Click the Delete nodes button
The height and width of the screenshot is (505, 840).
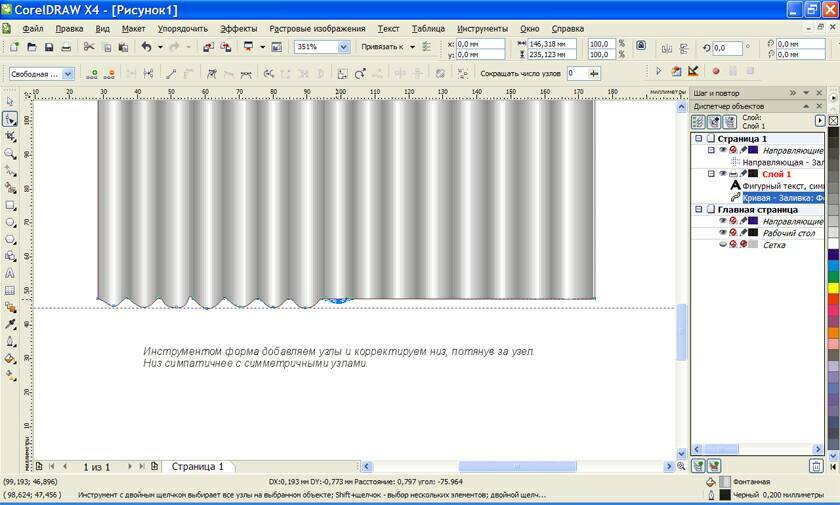tap(110, 73)
